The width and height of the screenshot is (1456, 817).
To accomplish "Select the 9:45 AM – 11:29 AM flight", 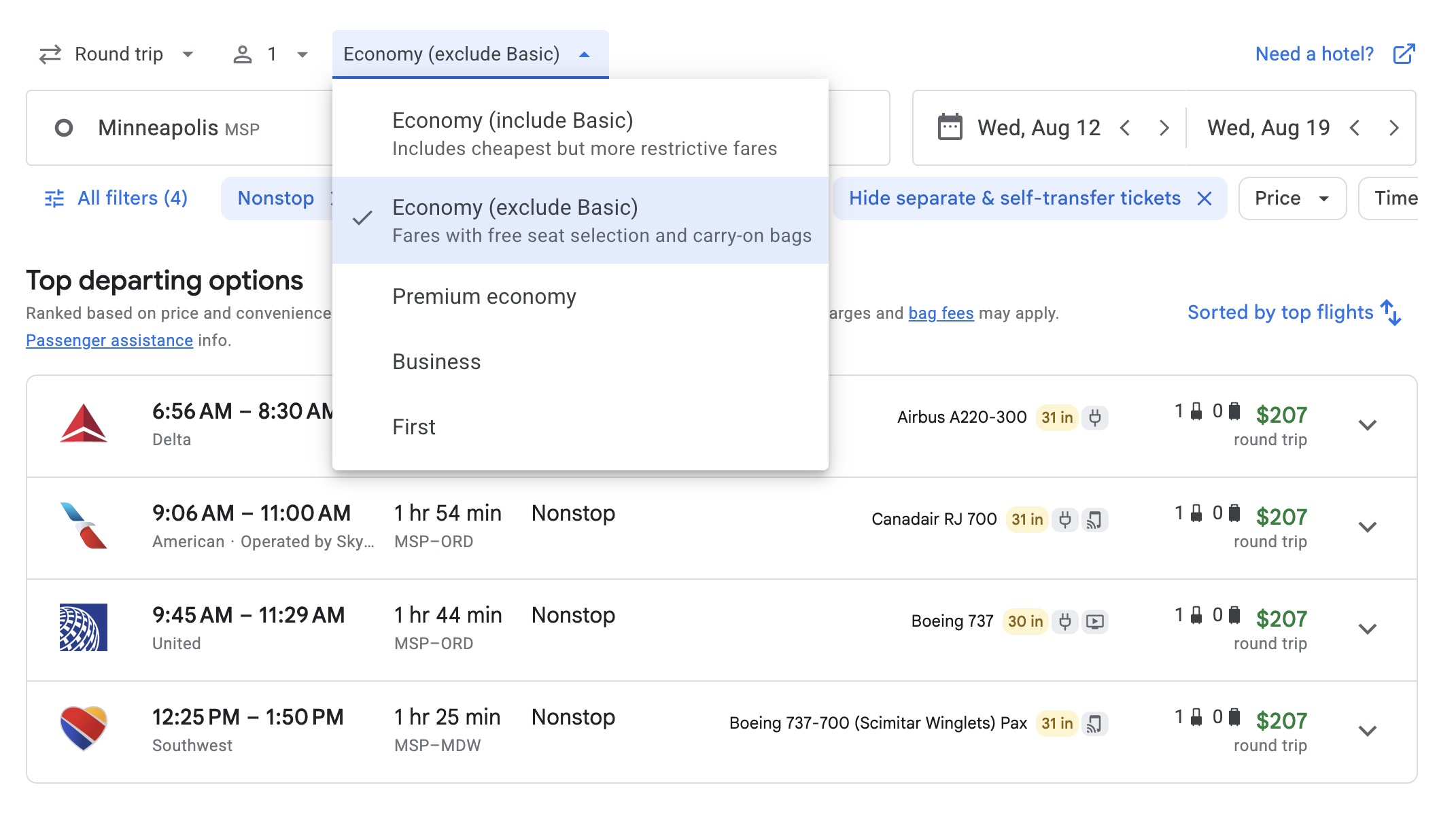I will point(721,630).
